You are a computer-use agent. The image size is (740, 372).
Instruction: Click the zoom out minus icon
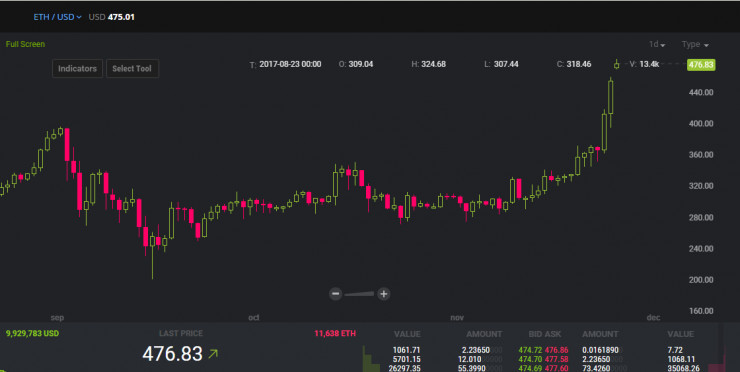point(336,294)
